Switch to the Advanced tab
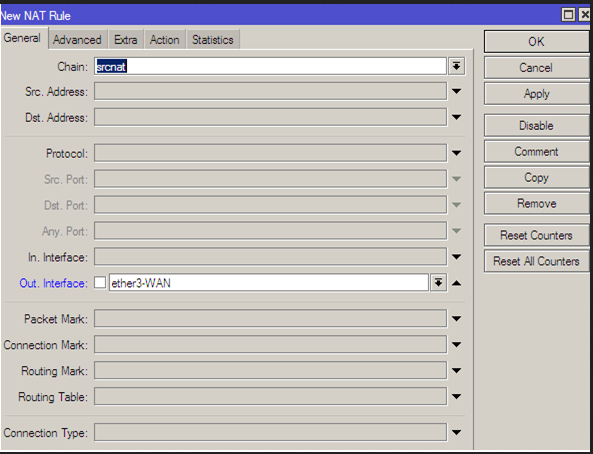This screenshot has height=454, width=593. coord(78,40)
